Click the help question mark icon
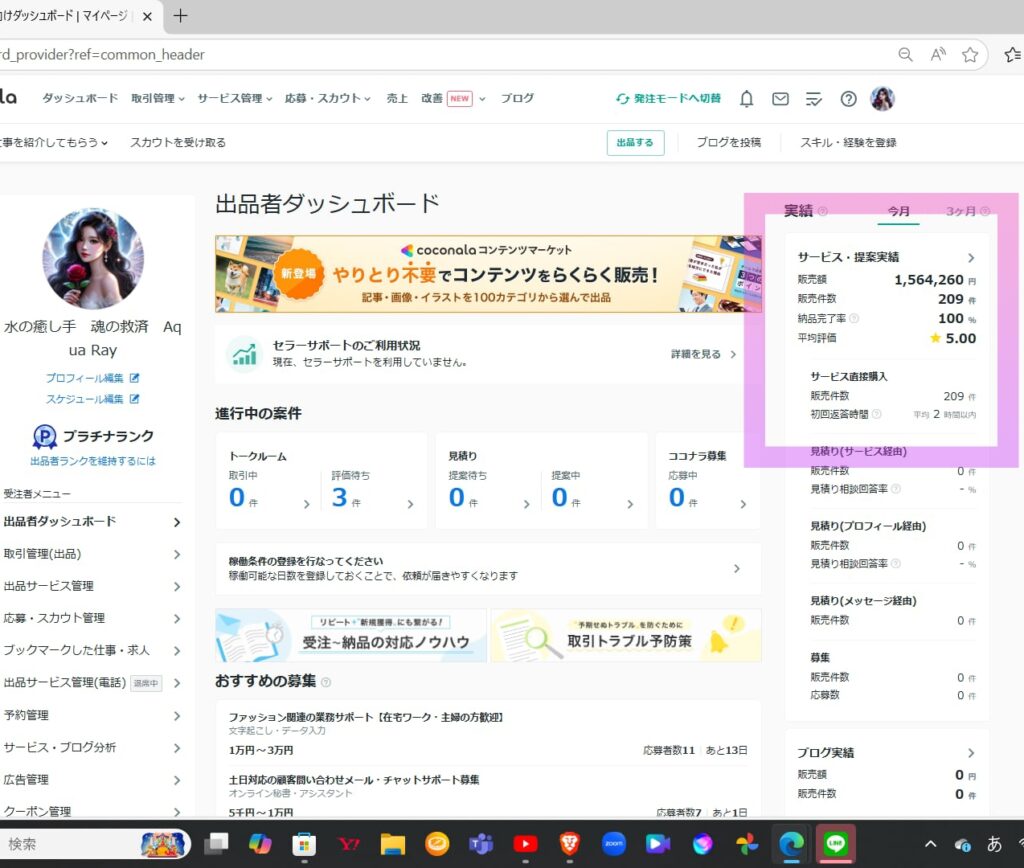 pos(848,99)
